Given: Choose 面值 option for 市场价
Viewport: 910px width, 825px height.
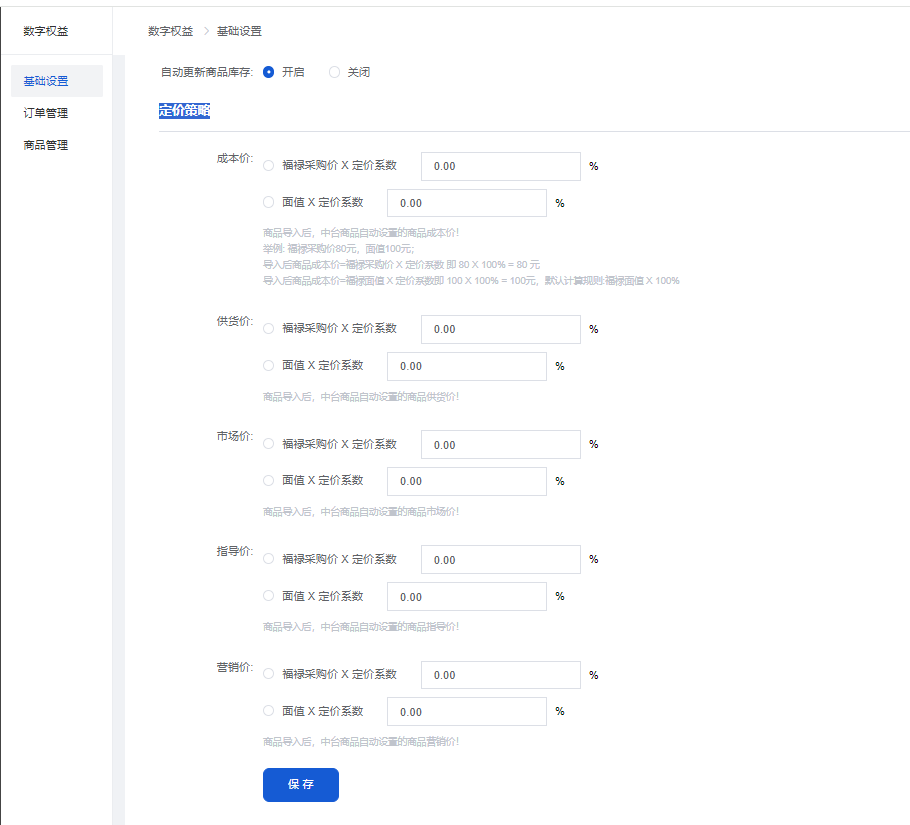Looking at the screenshot, I should coord(268,480).
